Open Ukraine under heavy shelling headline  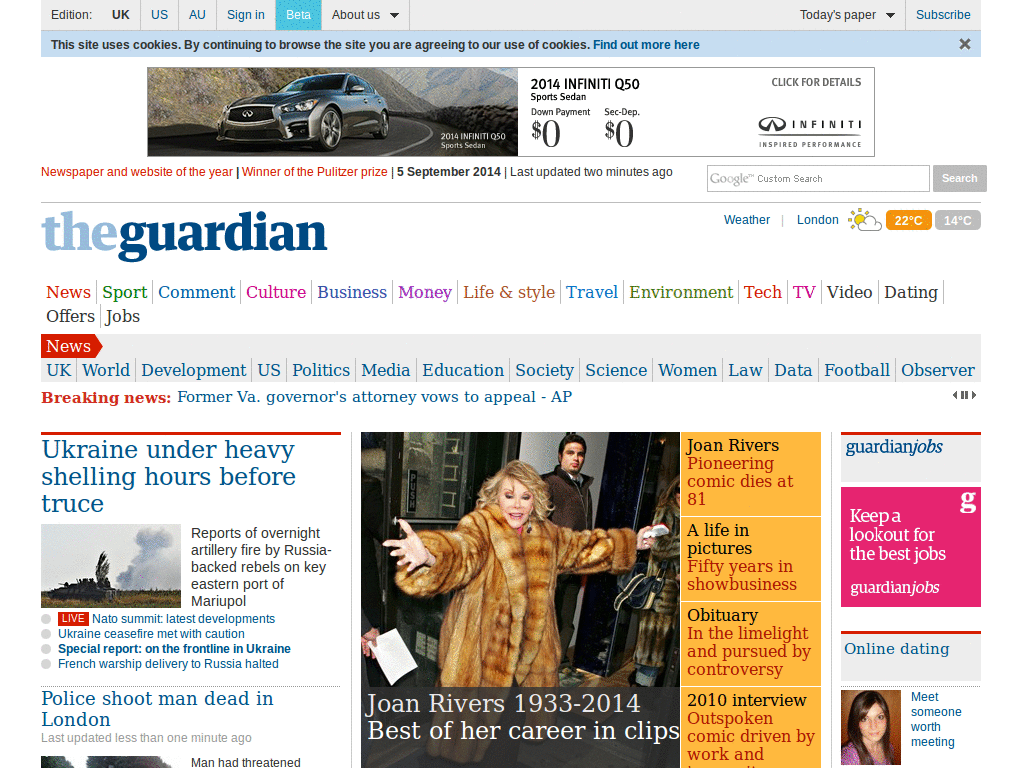168,477
